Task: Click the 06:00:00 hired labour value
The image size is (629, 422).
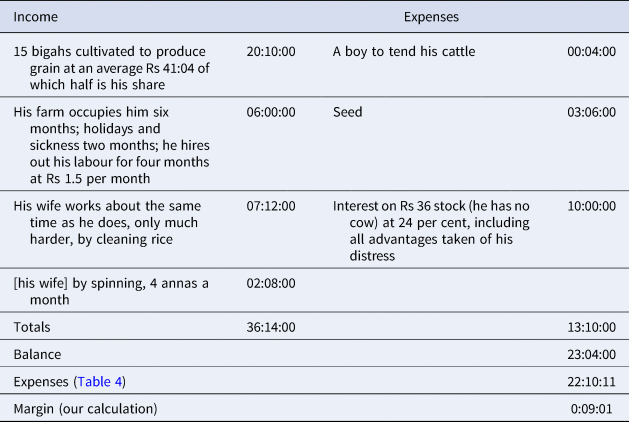Action: [x=271, y=112]
